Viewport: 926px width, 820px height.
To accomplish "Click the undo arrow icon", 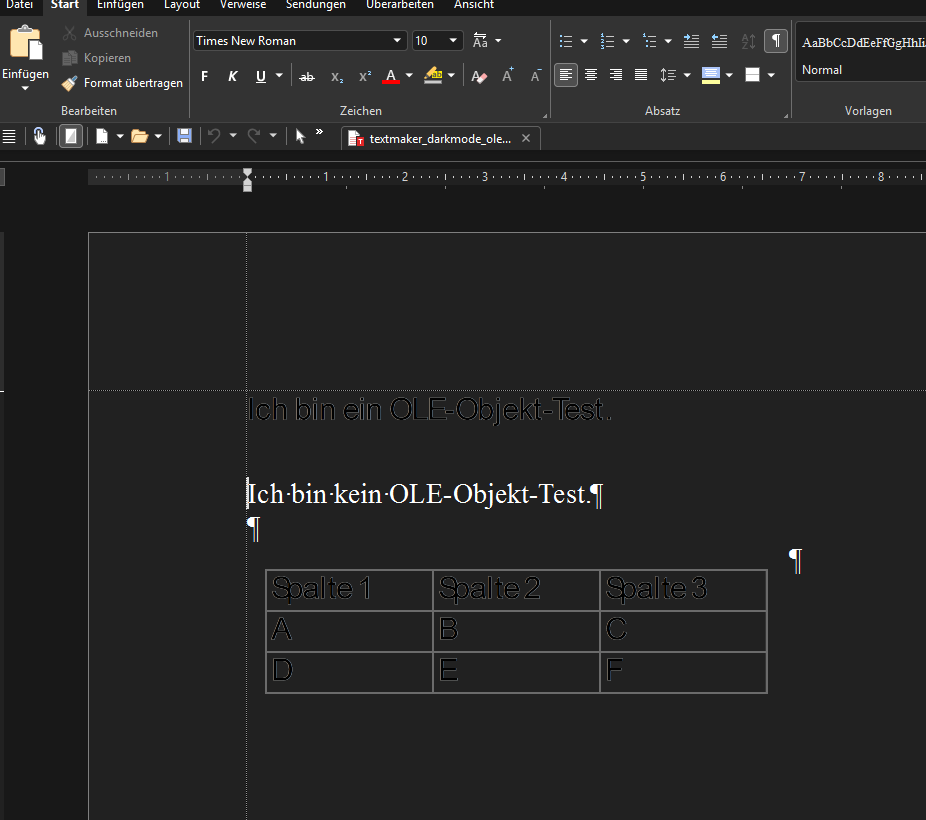I will 214,136.
